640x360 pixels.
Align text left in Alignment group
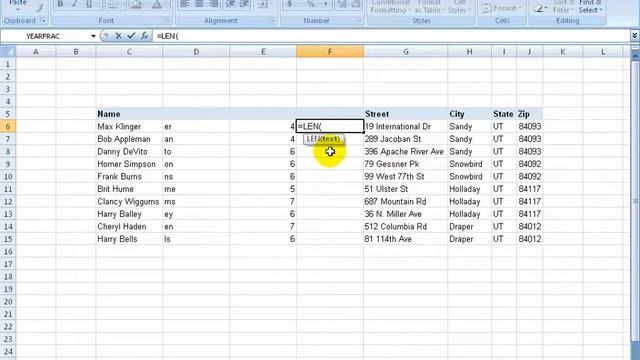(184, 4)
